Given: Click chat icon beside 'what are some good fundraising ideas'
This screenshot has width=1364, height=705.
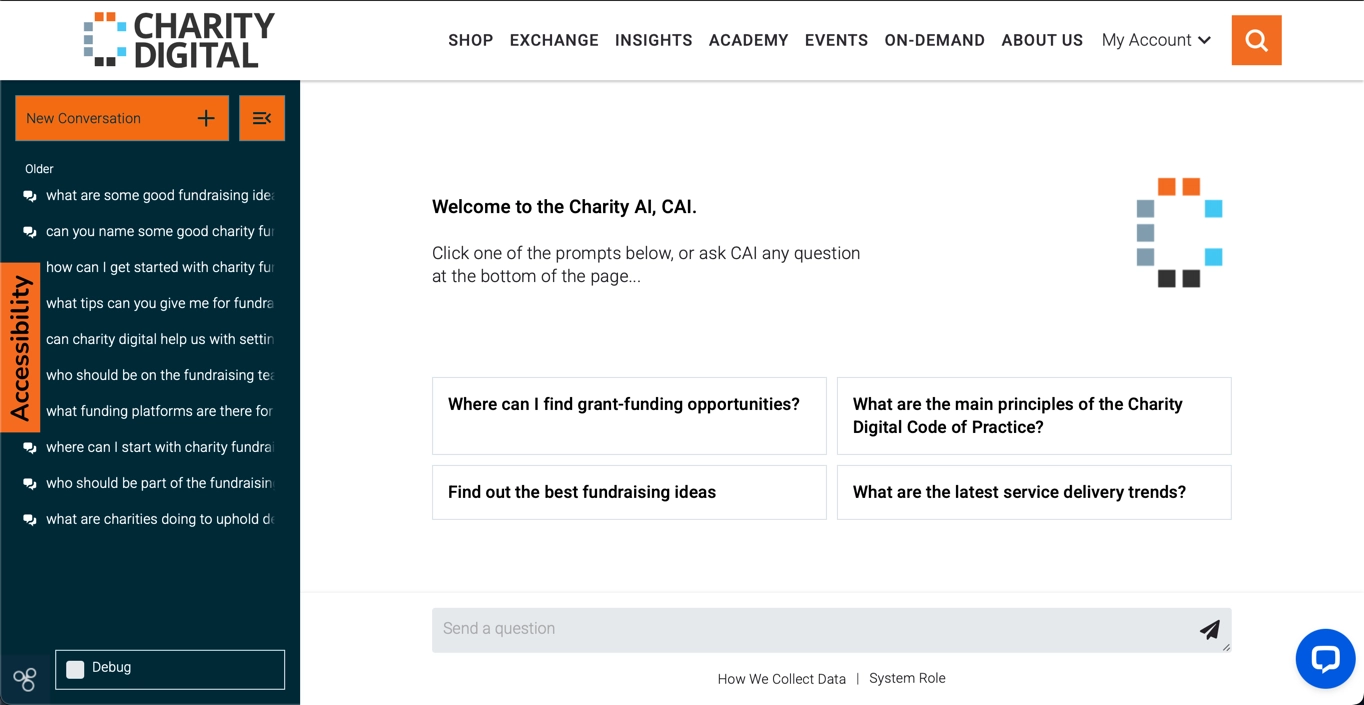Looking at the screenshot, I should click(30, 196).
